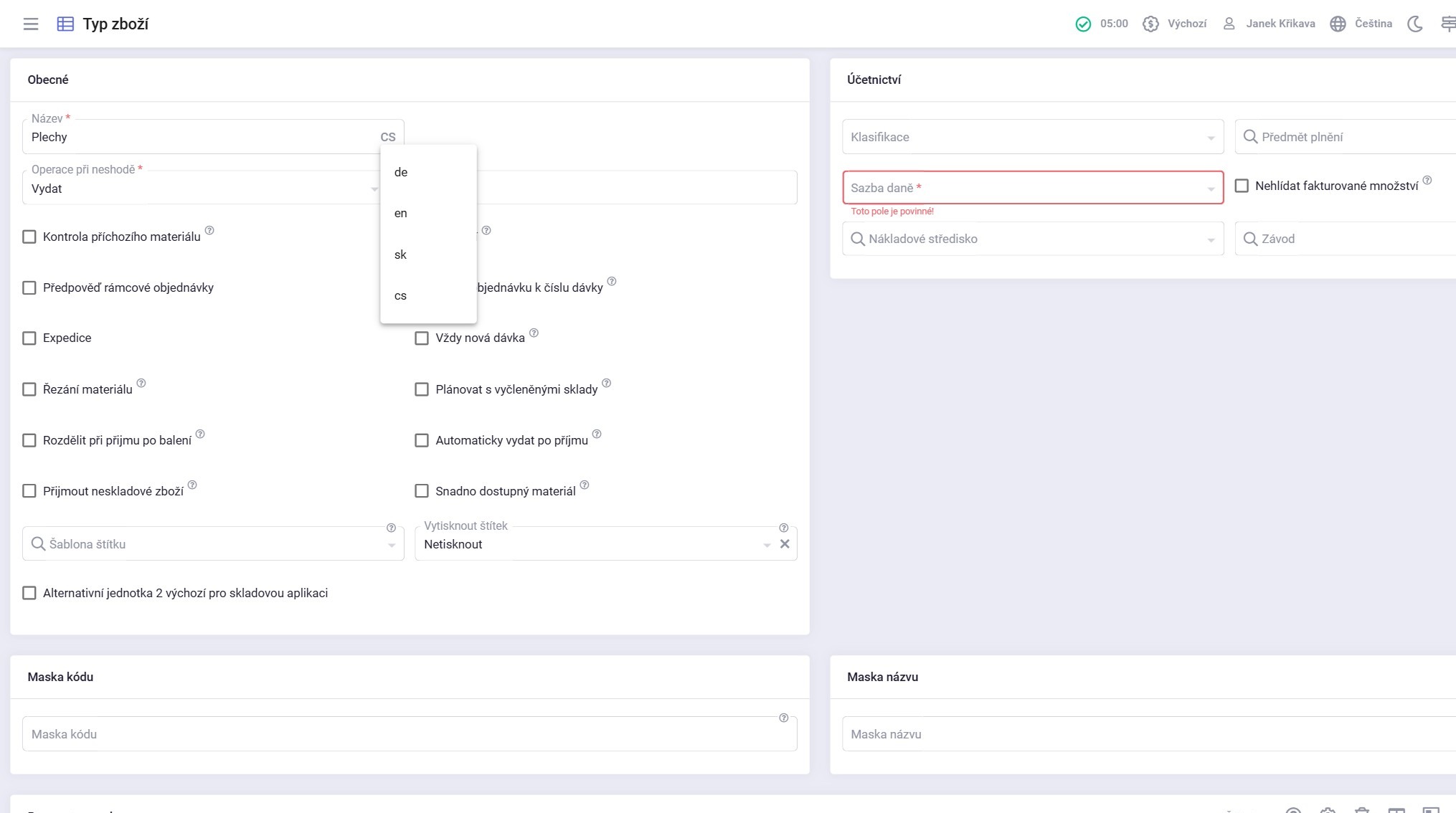Click the green session status checkmark
The height and width of the screenshot is (813, 1456).
[x=1083, y=24]
